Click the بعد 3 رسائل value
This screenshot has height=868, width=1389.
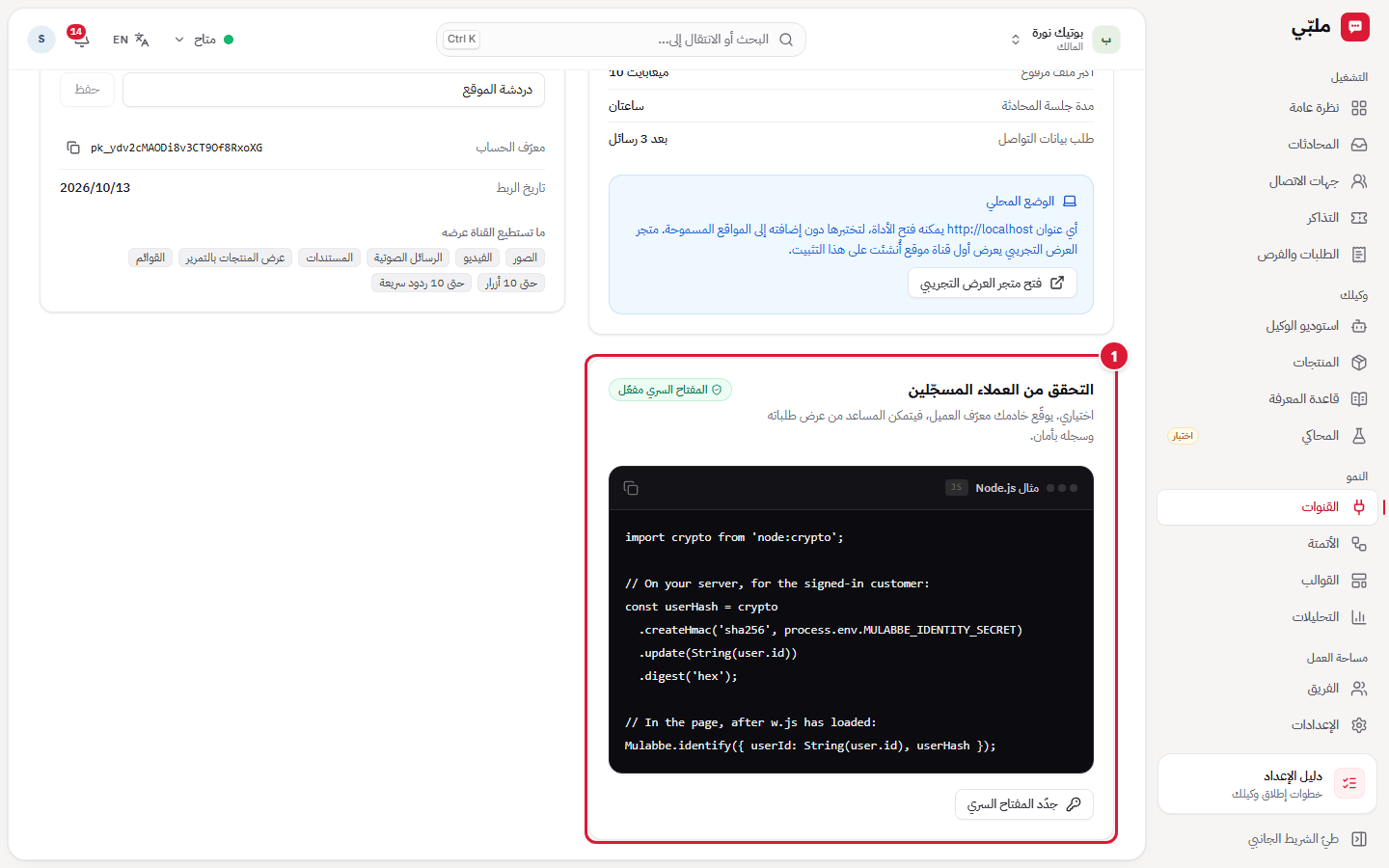pyautogui.click(x=638, y=139)
